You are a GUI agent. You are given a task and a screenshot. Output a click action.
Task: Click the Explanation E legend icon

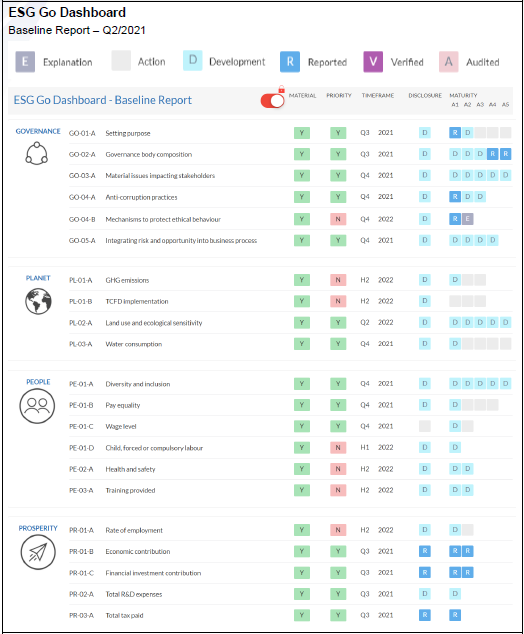click(x=25, y=62)
